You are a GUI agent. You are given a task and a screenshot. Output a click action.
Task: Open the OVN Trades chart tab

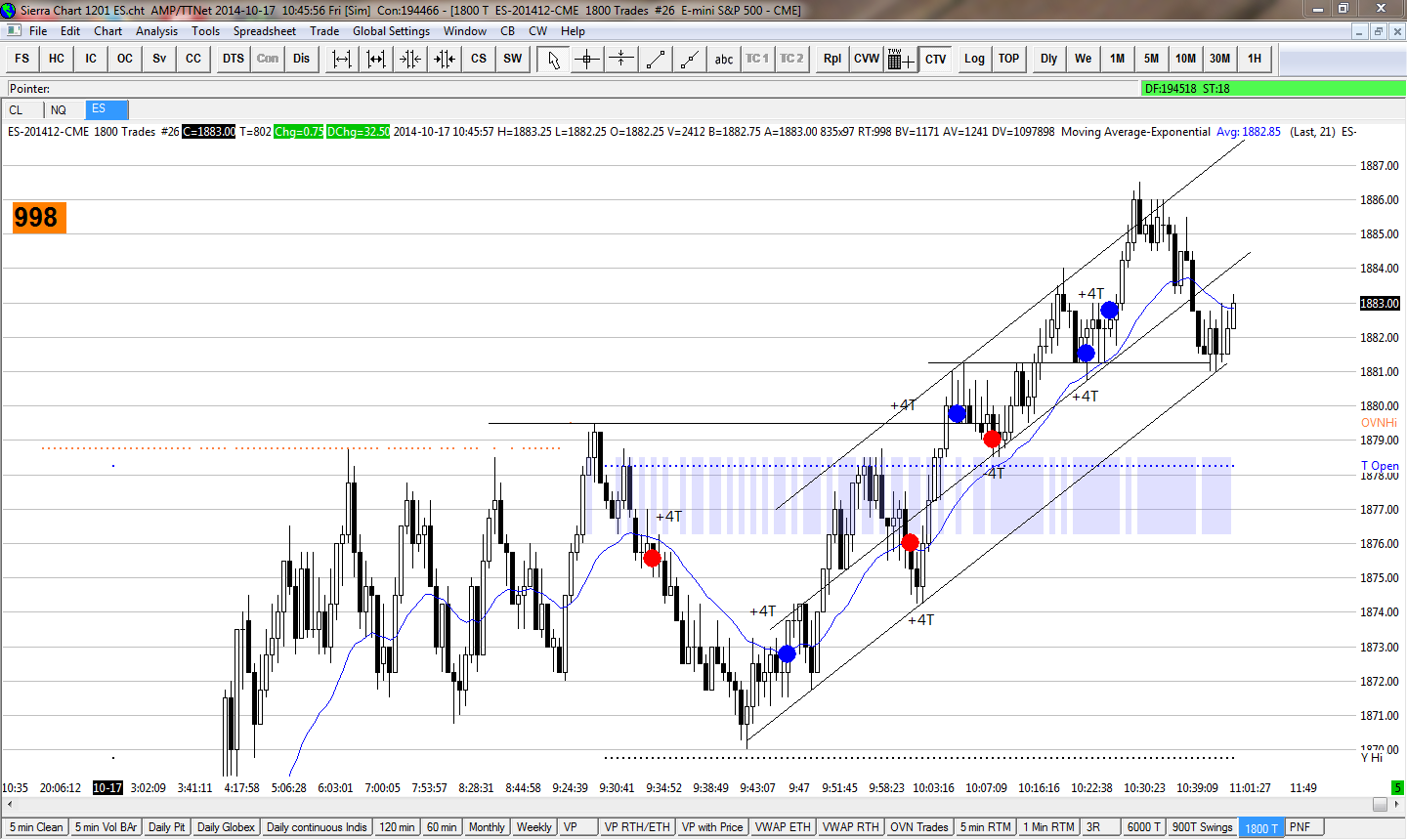919,827
